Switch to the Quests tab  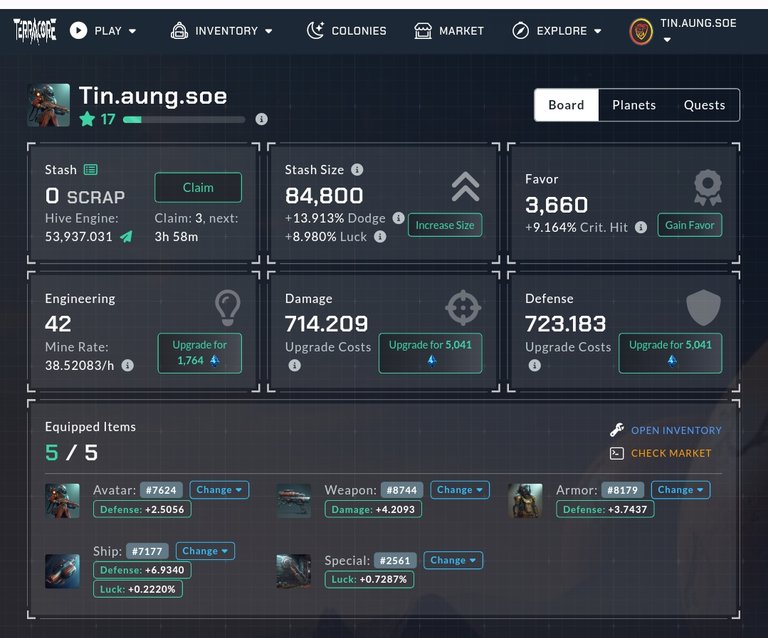(704, 105)
